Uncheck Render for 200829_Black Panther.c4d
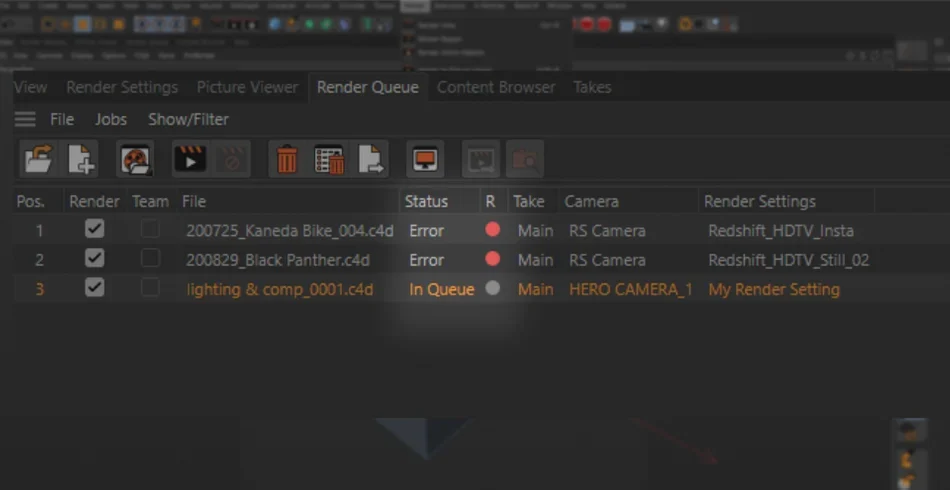The width and height of the screenshot is (950, 490). [x=95, y=259]
